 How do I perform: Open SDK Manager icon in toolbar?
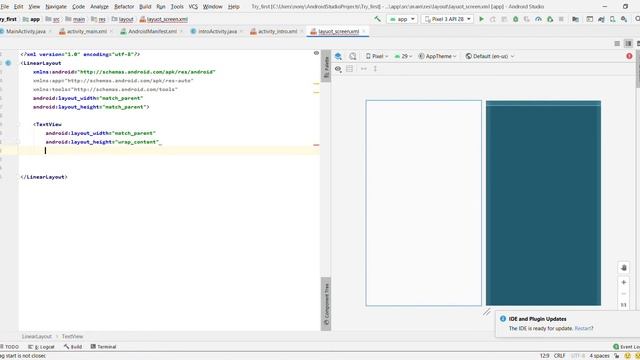click(x=624, y=19)
